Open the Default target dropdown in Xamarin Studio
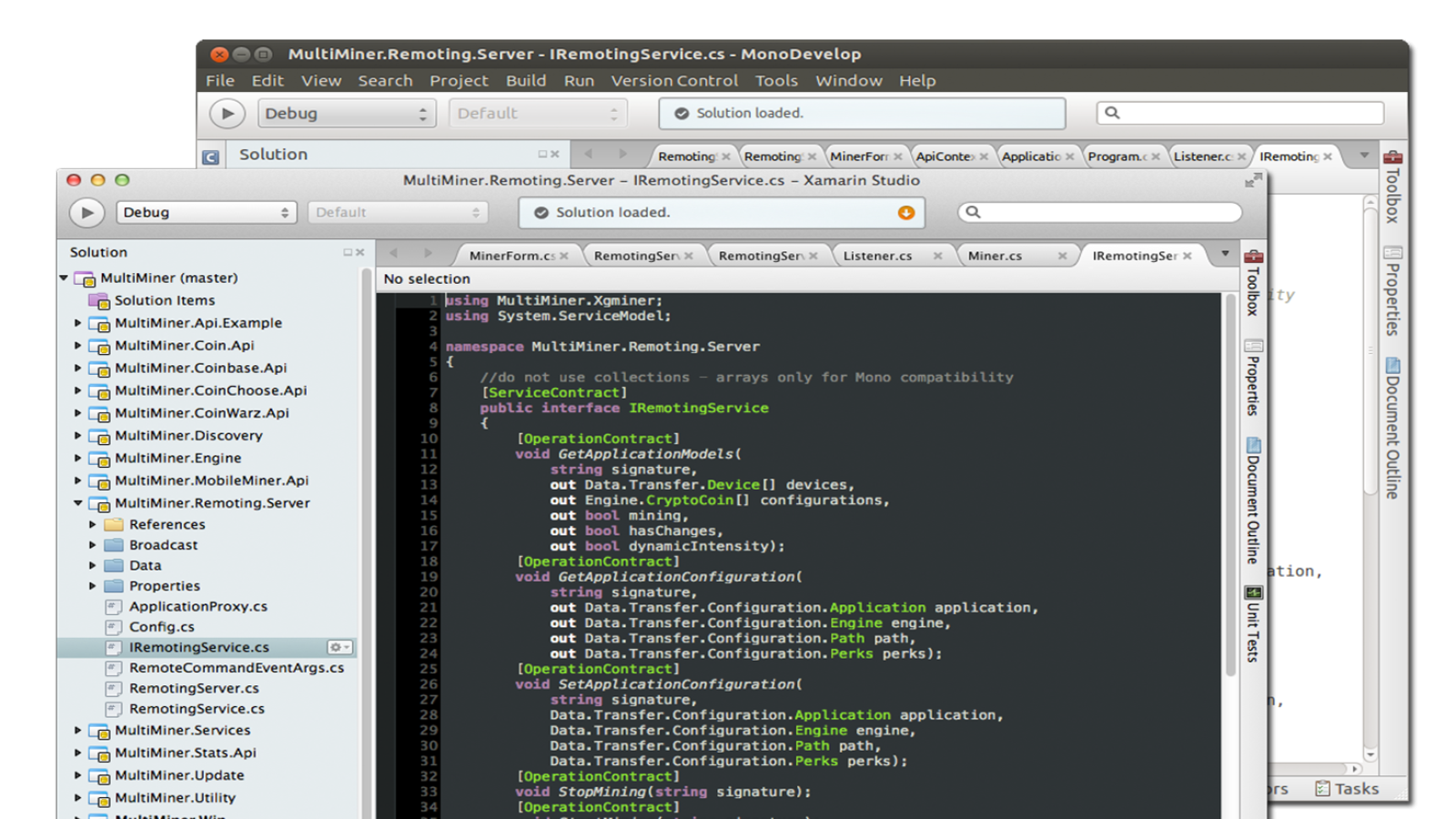The image size is (1456, 819). coord(398,212)
